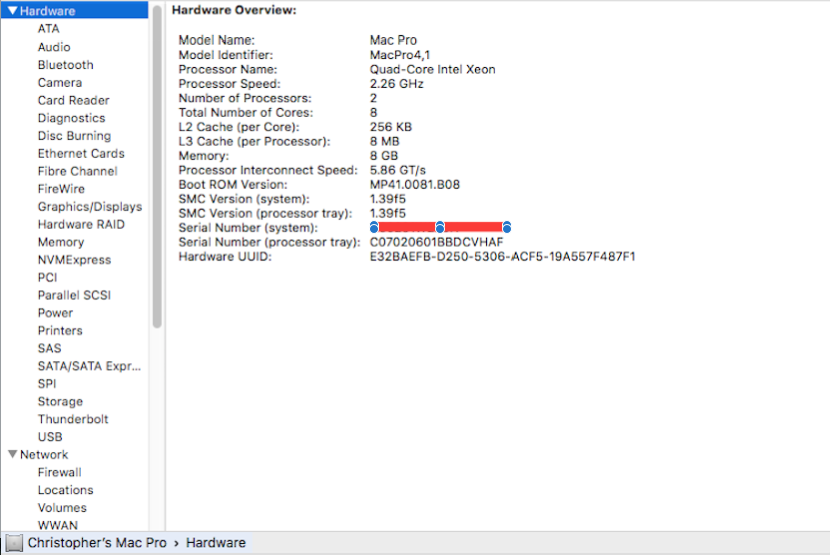Open Card Reader details
This screenshot has width=830, height=555.
[x=74, y=100]
